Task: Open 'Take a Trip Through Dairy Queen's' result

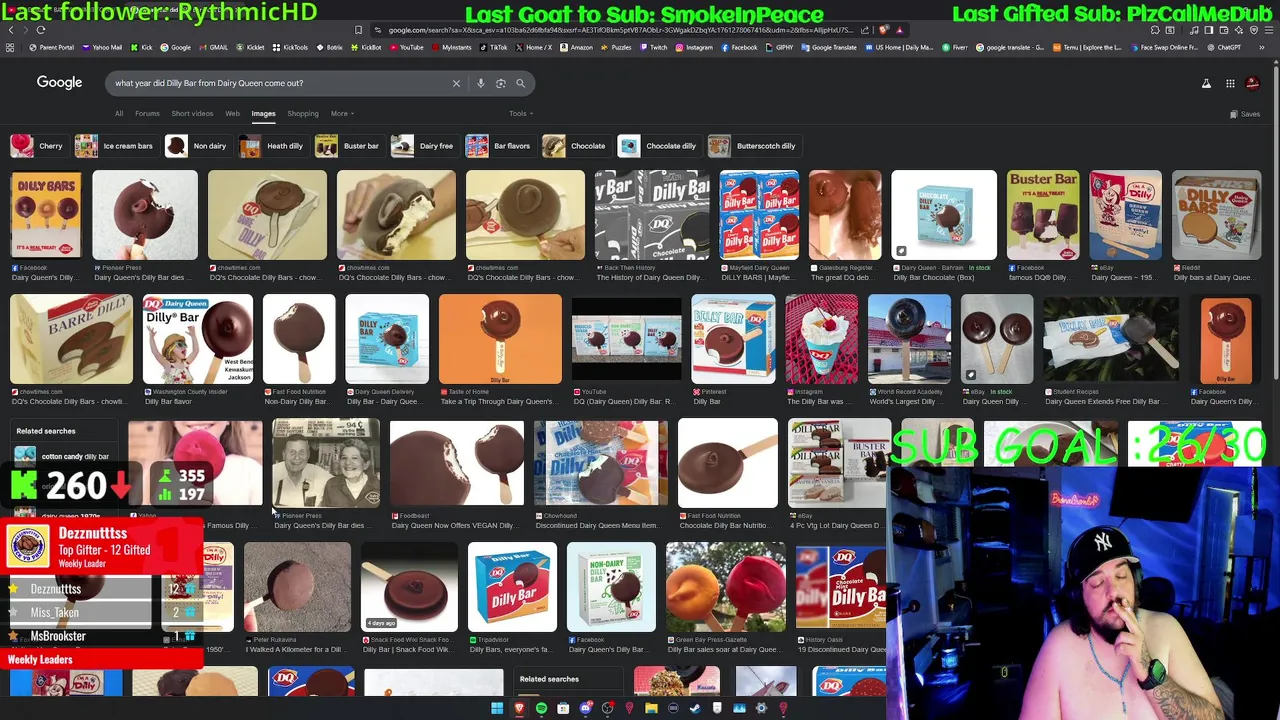Action: click(500, 401)
